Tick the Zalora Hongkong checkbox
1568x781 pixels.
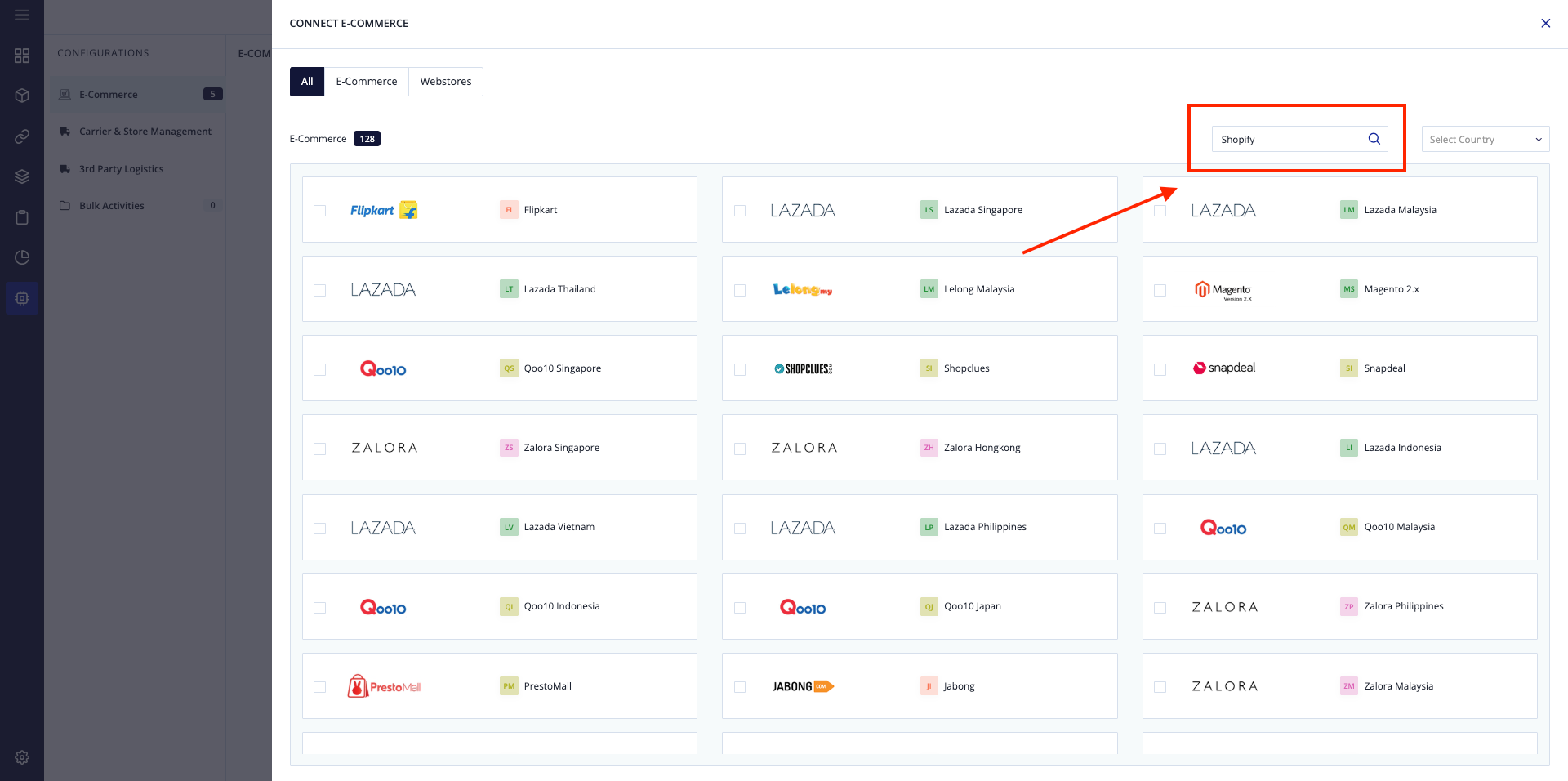(x=740, y=449)
